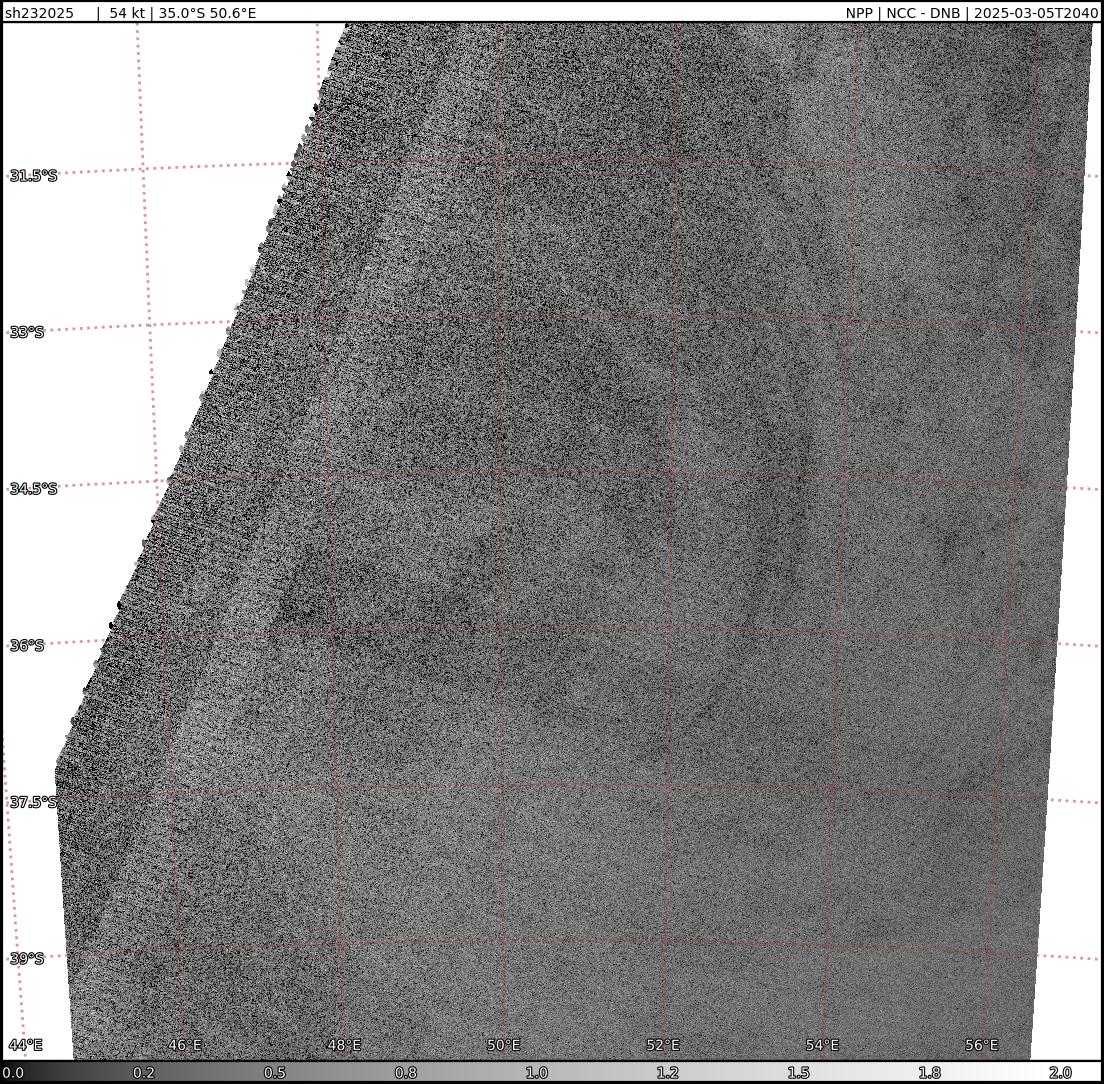Click the 35.0°S 50.6°E position text
Screen dimensions: 1104x1084
(208, 13)
